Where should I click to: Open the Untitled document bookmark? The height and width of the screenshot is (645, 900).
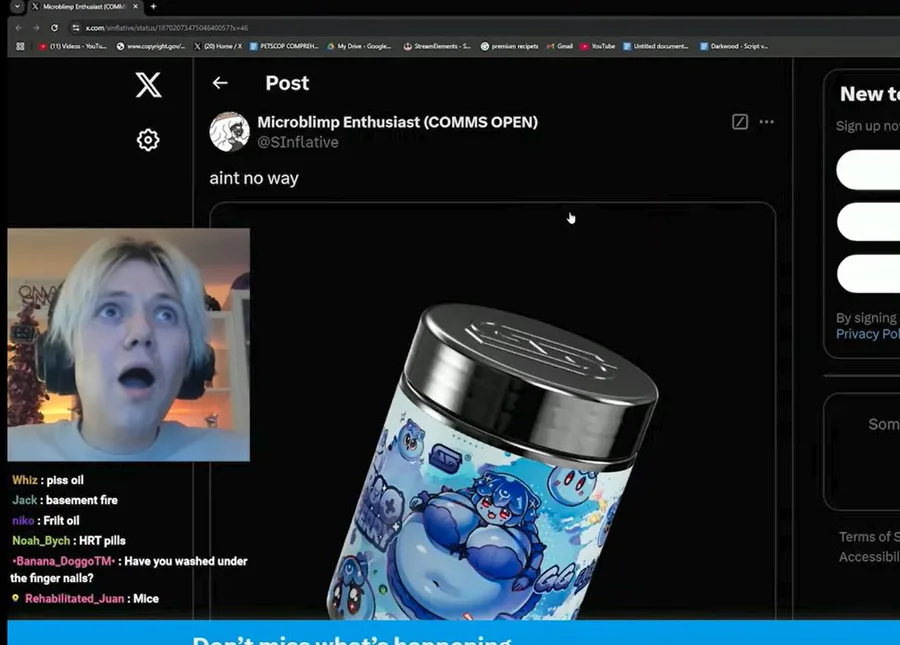[655, 46]
